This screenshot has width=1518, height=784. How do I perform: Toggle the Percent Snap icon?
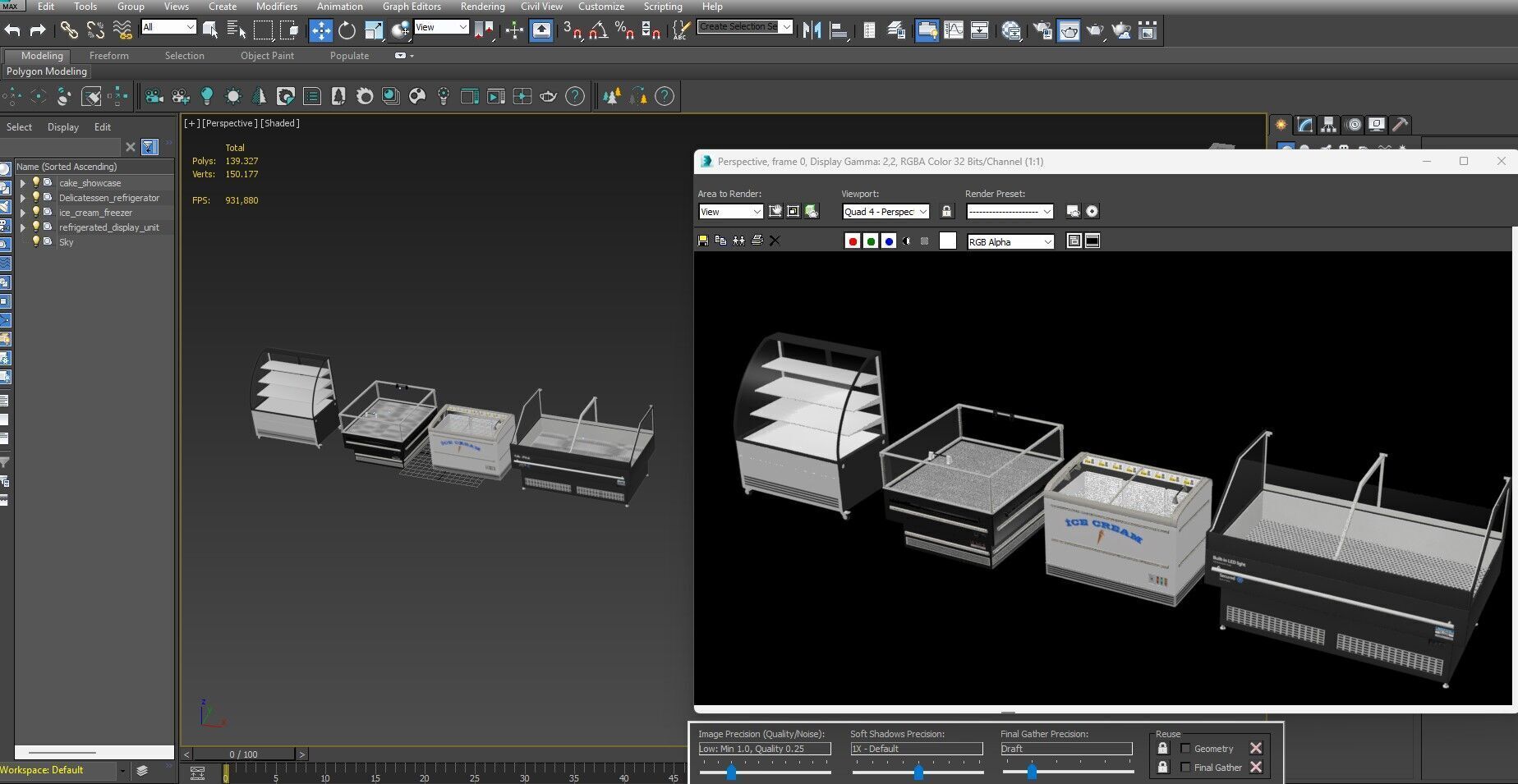click(625, 30)
